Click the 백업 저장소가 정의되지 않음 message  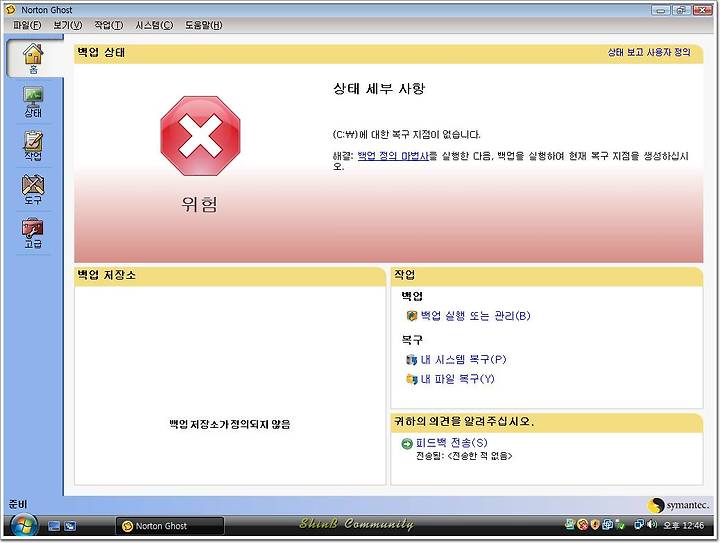[230, 424]
